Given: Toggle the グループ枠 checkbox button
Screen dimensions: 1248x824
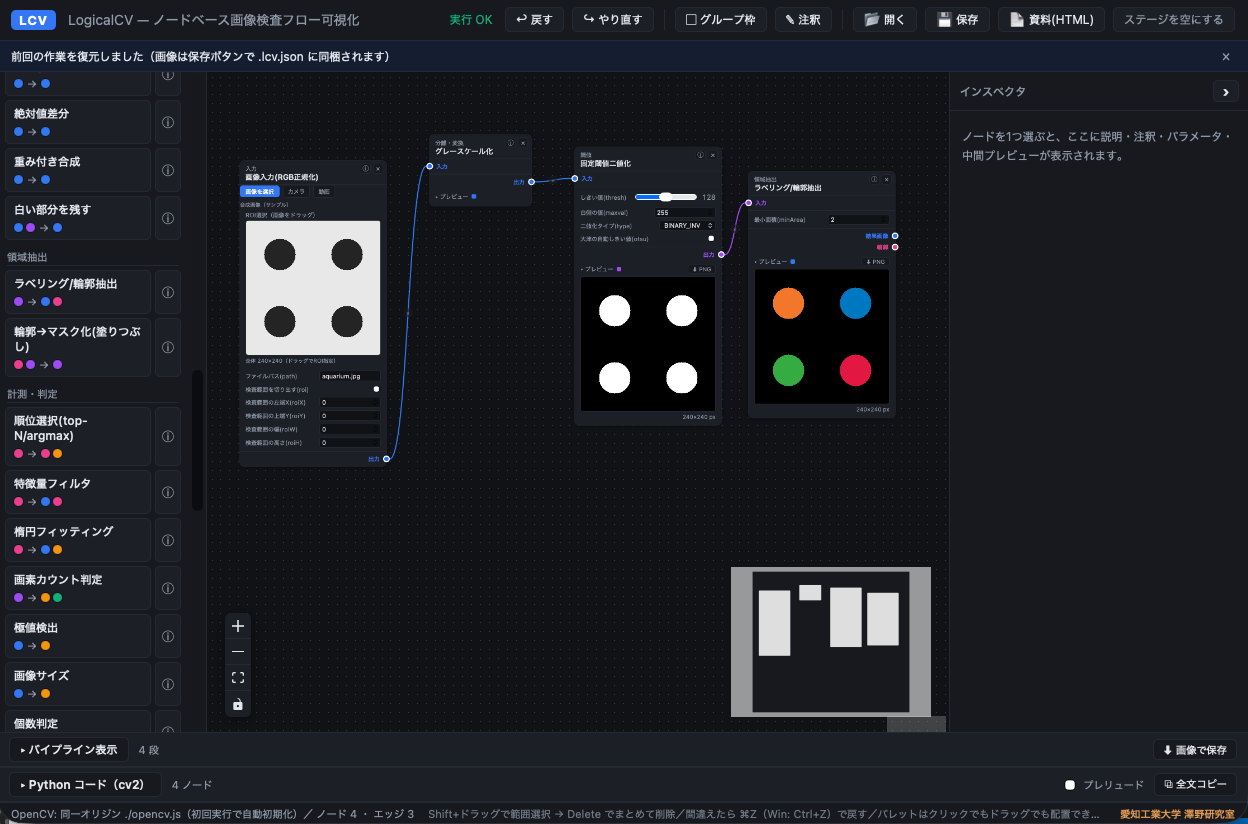Looking at the screenshot, I should [720, 19].
